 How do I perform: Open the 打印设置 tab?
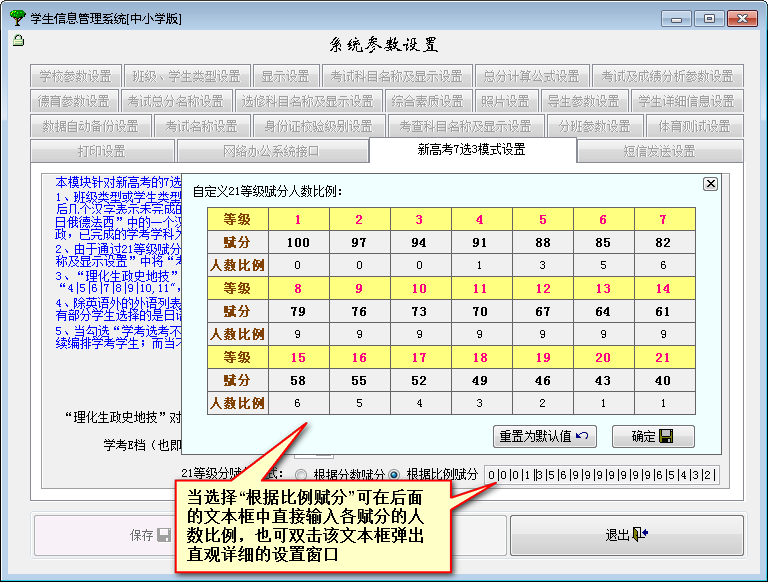pyautogui.click(x=102, y=151)
